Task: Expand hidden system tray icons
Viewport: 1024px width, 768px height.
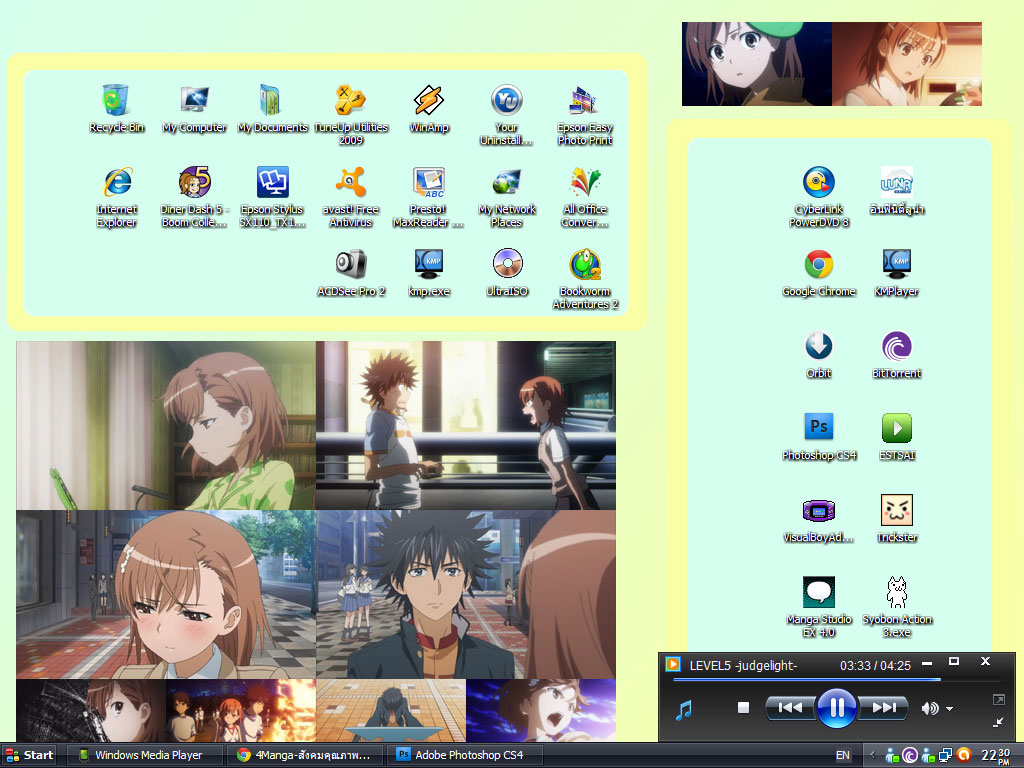Action: tap(872, 756)
